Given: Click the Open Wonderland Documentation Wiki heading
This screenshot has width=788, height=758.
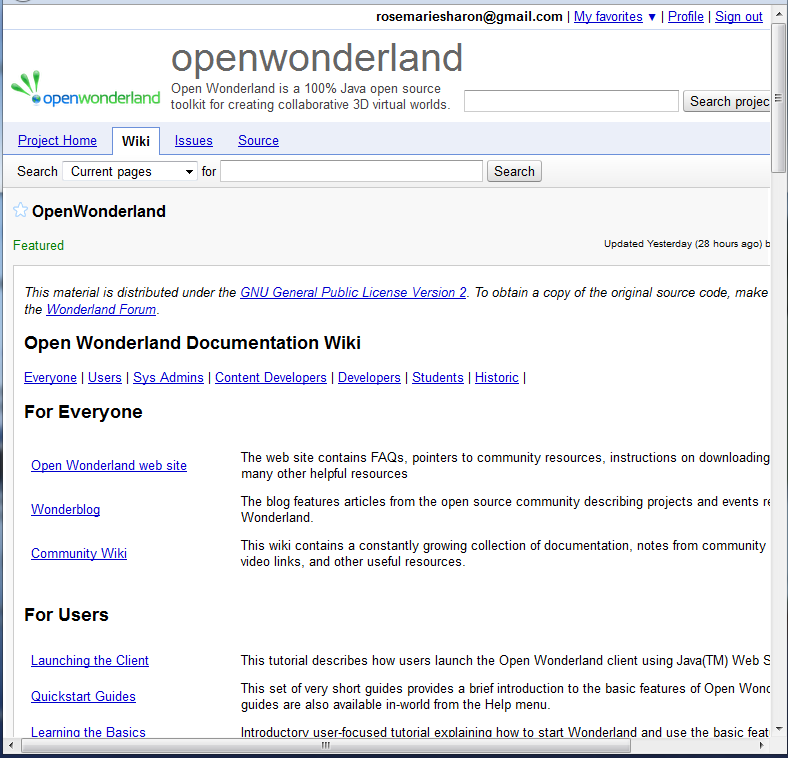Looking at the screenshot, I should (x=192, y=343).
